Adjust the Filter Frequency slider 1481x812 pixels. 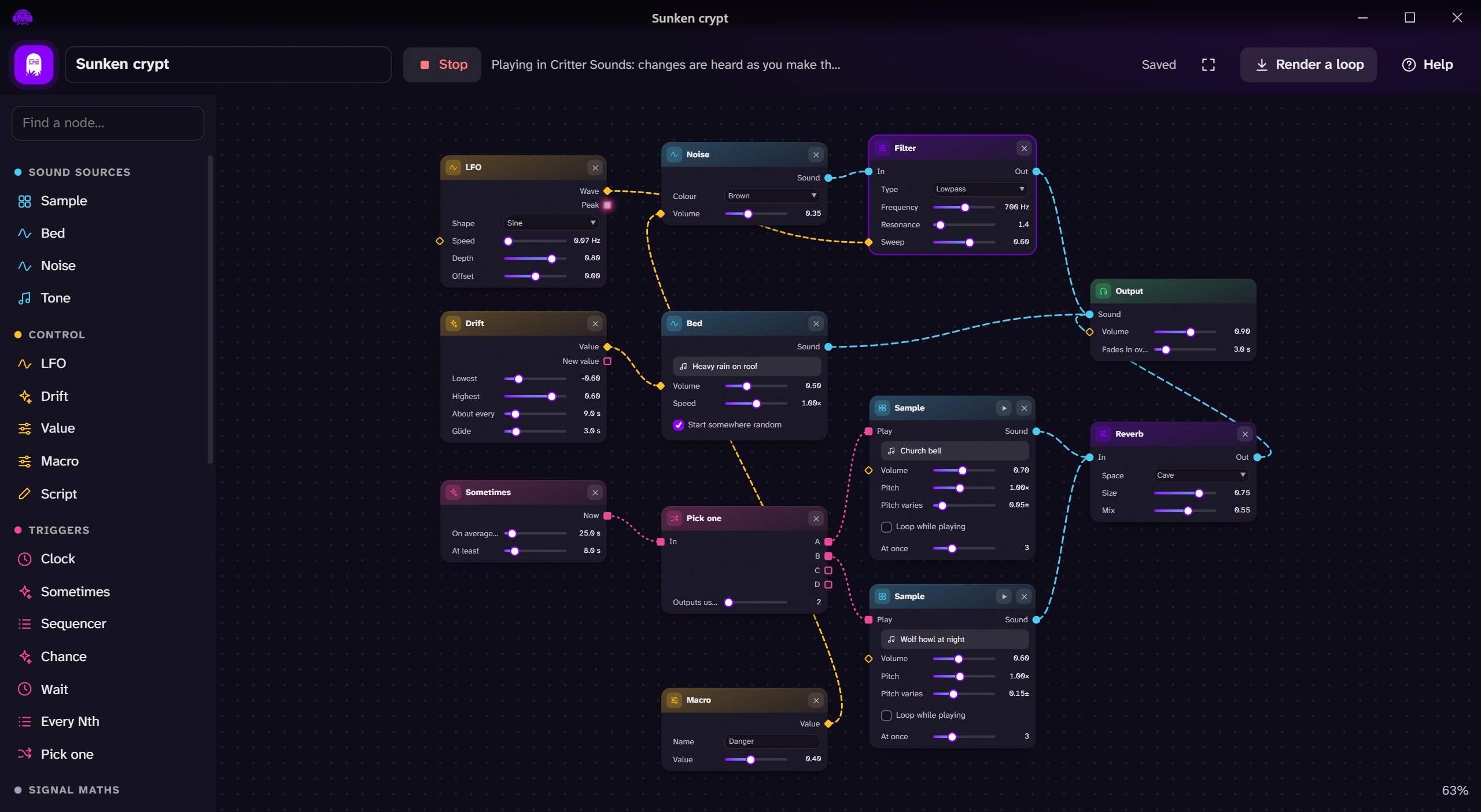click(x=964, y=208)
